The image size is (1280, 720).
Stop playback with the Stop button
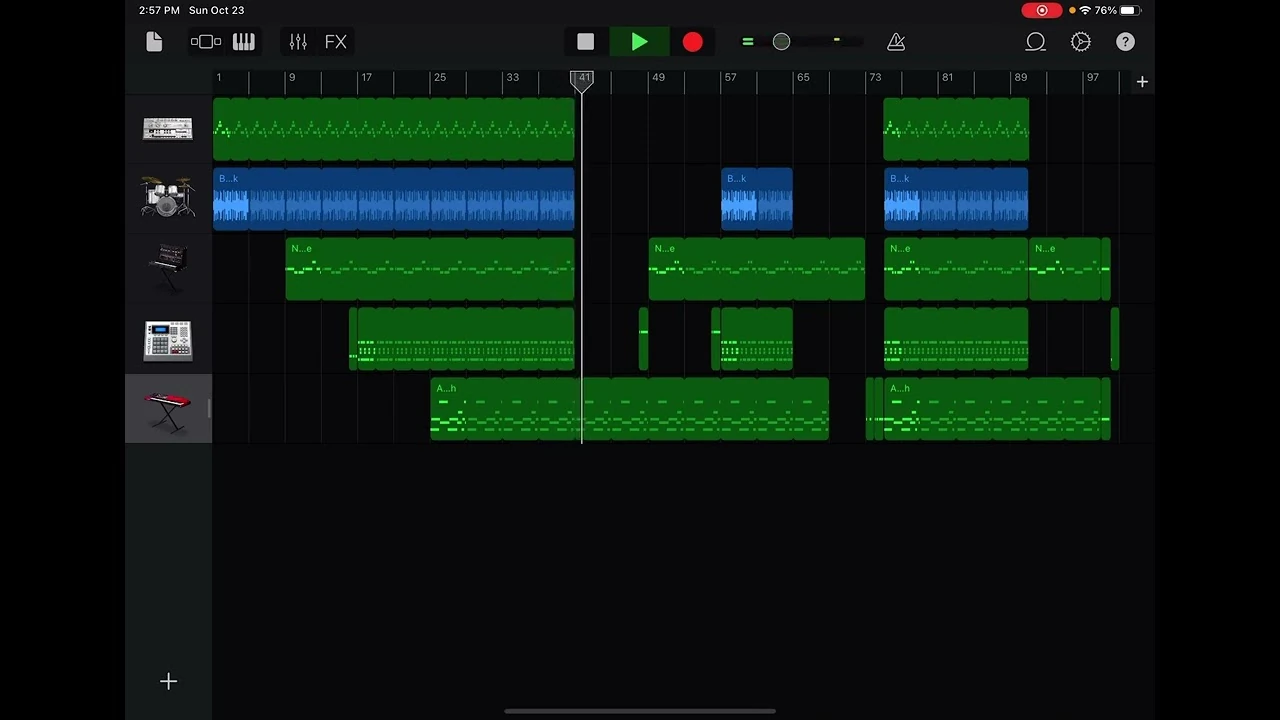tap(585, 41)
